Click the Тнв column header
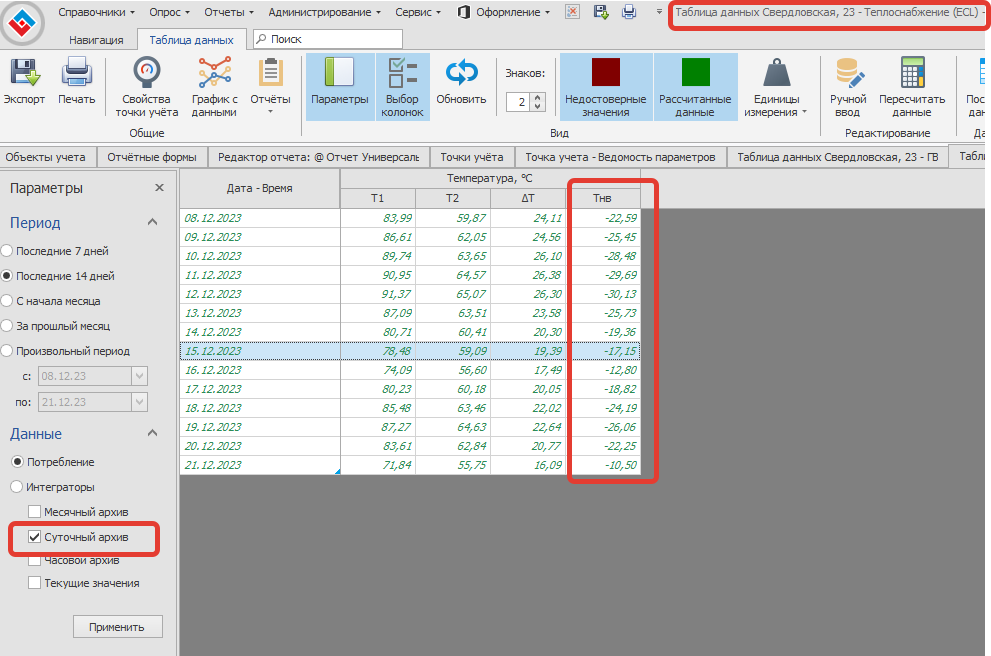The image size is (991, 656). coord(602,198)
